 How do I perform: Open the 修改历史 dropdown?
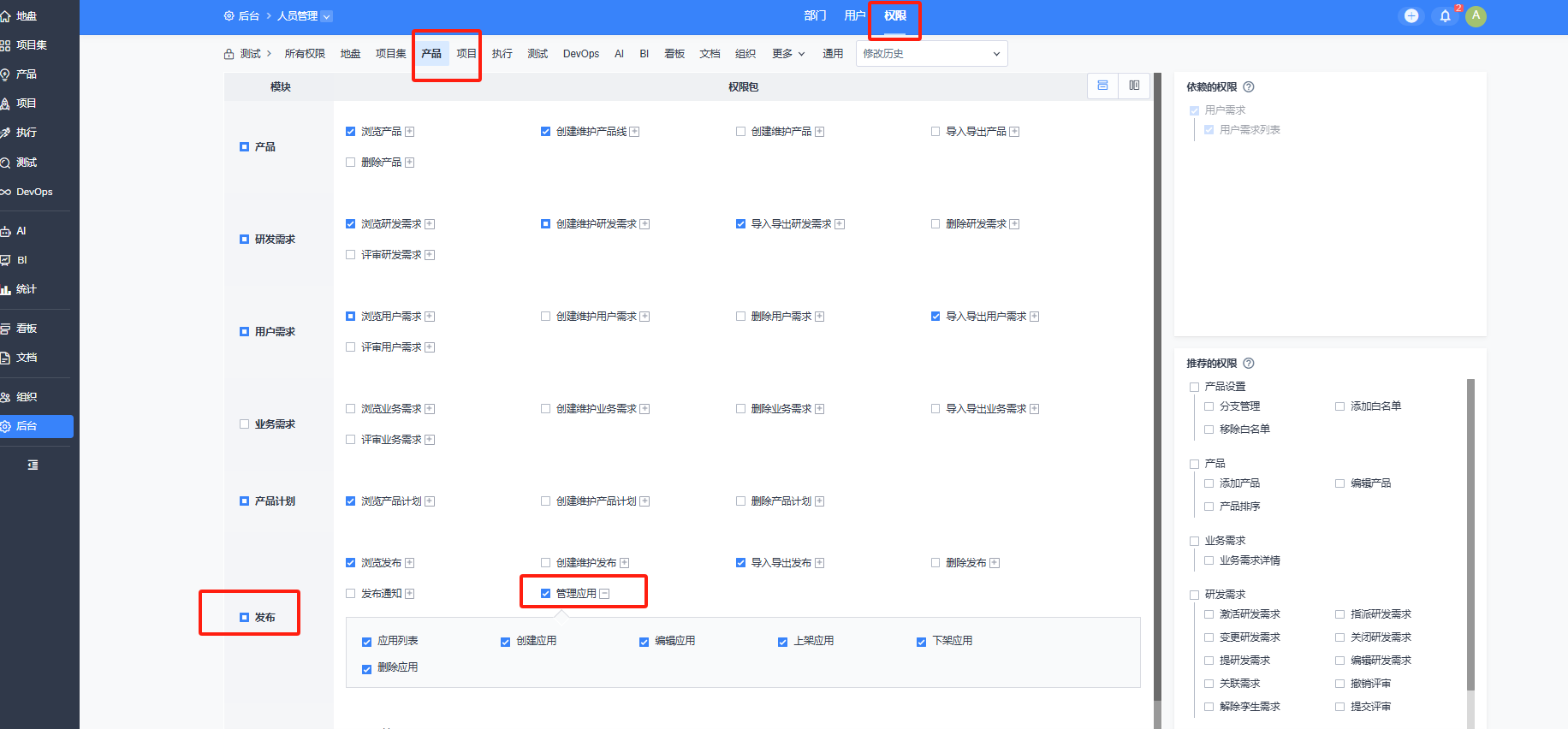click(931, 53)
